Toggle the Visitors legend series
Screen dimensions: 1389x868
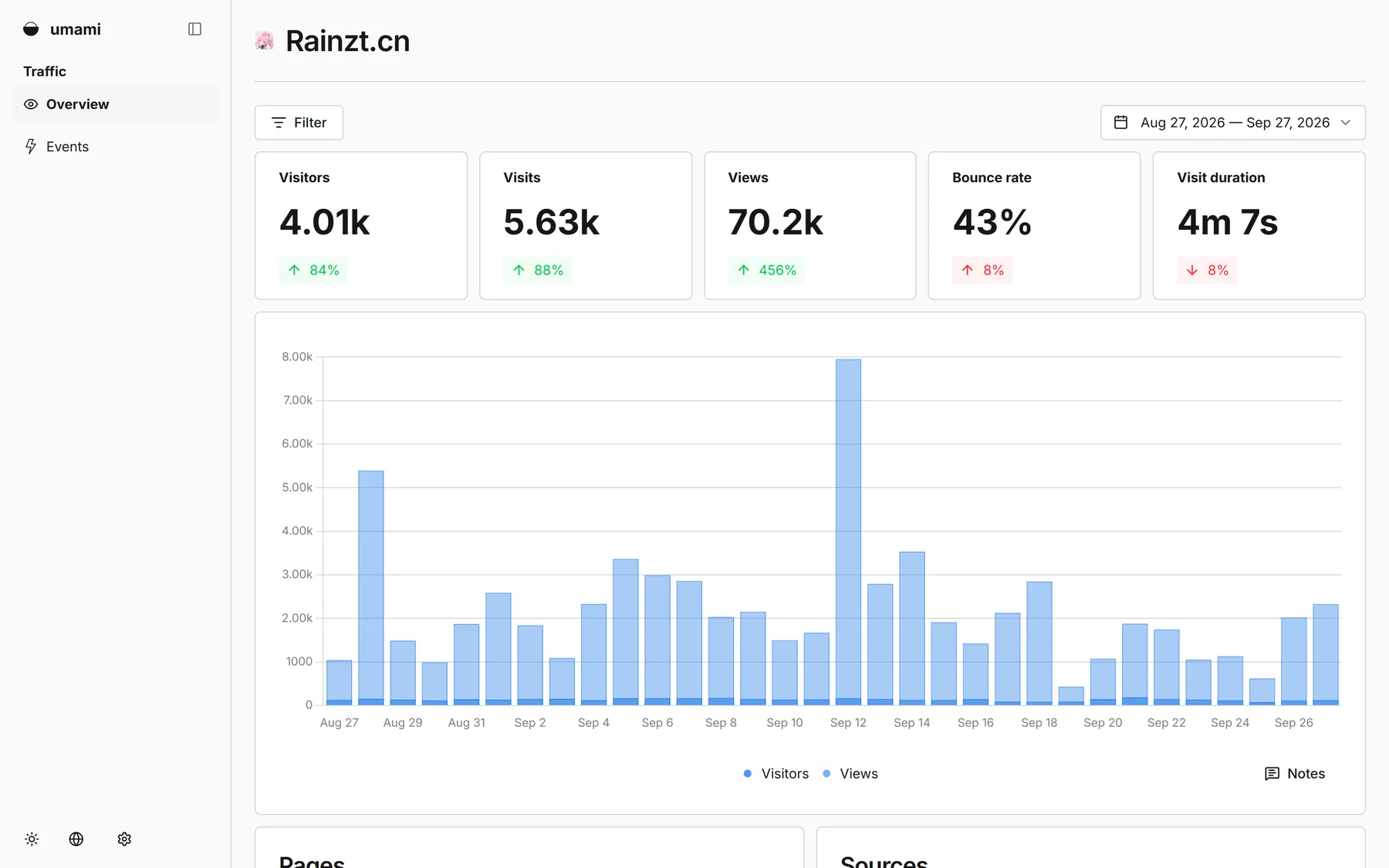point(776,774)
